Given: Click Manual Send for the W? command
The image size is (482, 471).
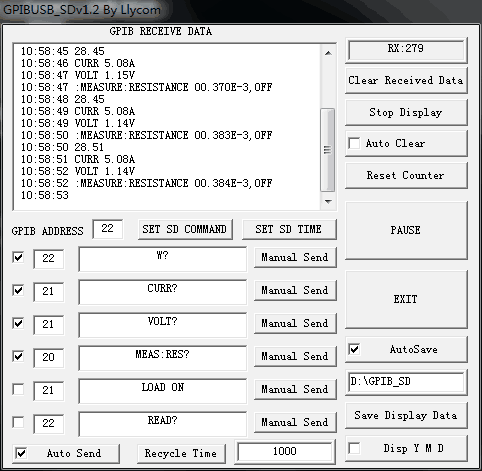Looking at the screenshot, I should point(295,257).
